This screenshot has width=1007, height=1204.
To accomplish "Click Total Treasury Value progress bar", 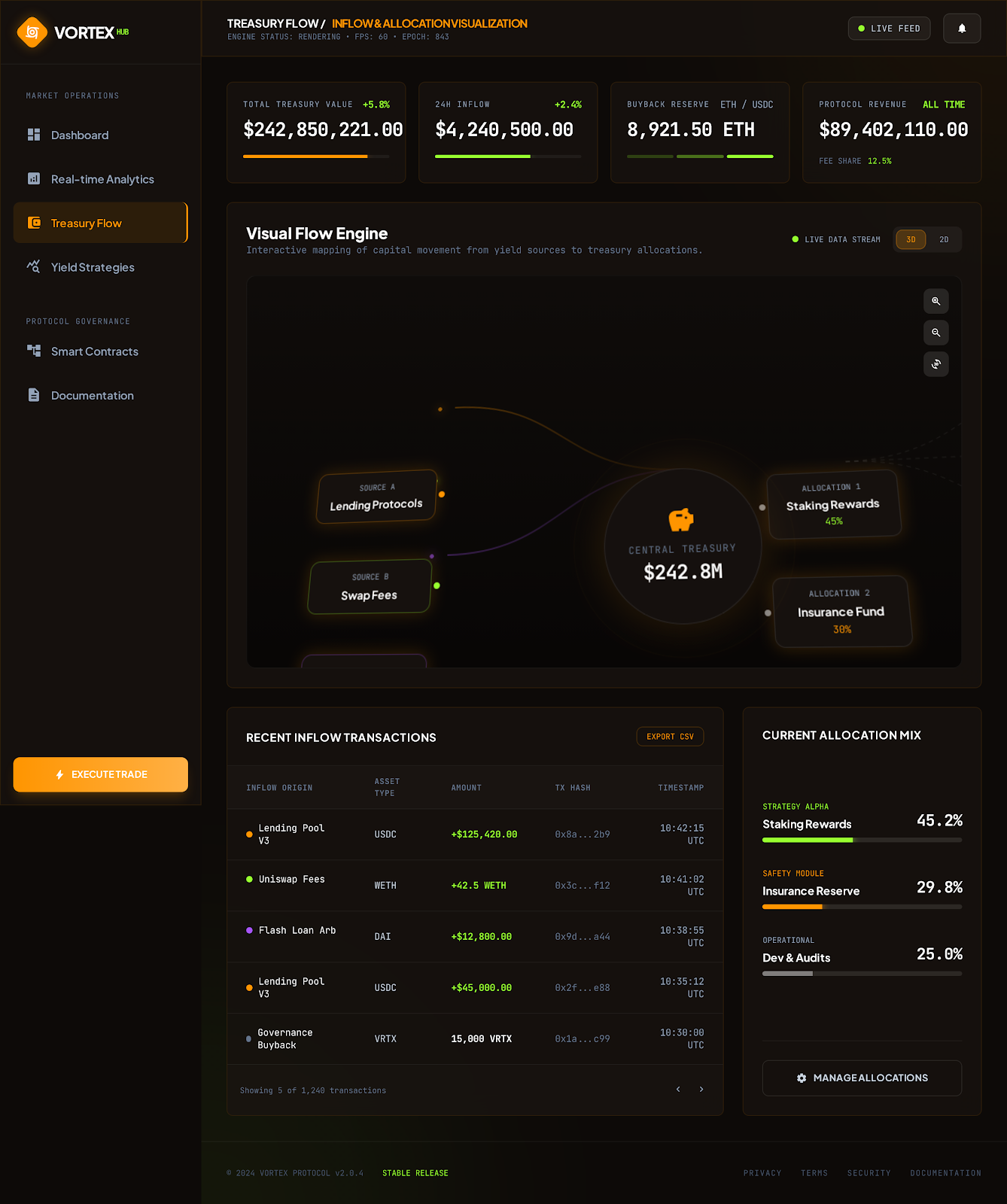I will click(316, 157).
